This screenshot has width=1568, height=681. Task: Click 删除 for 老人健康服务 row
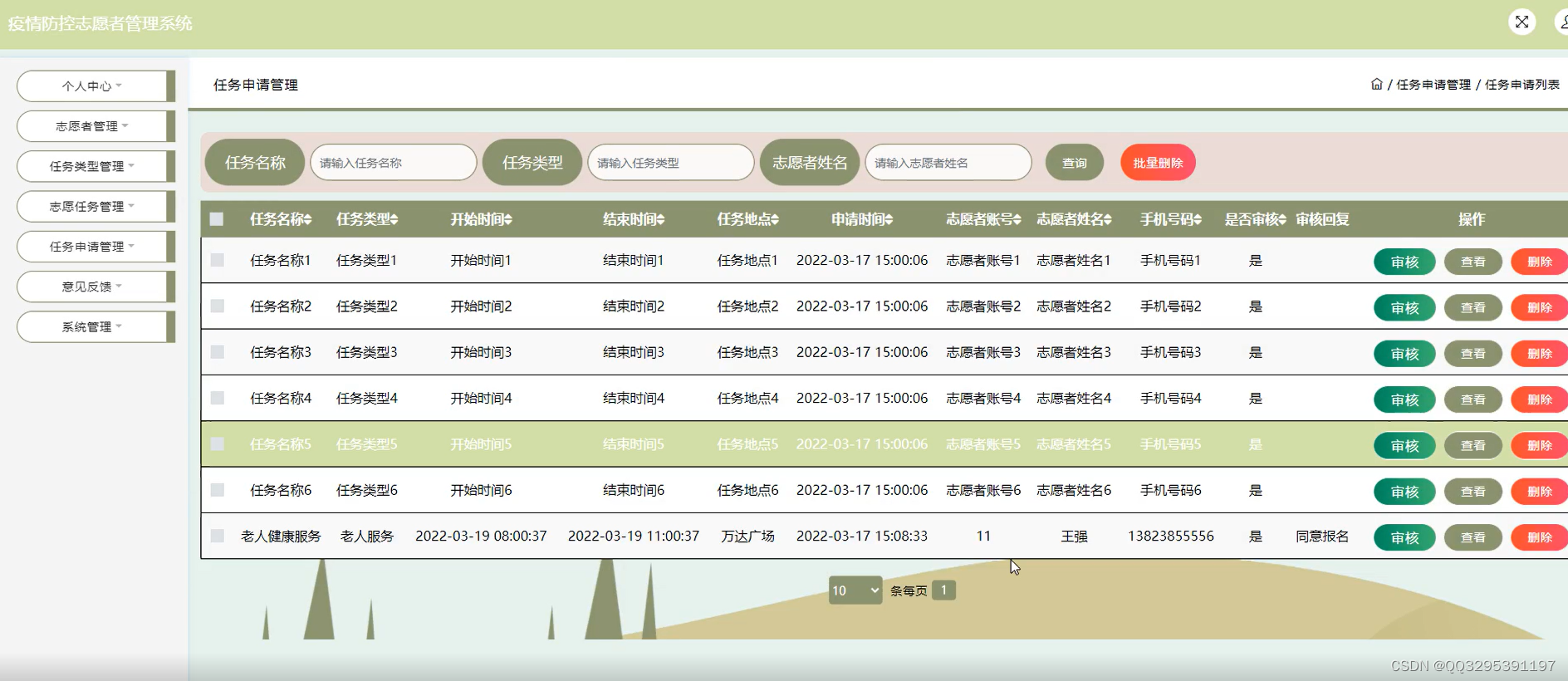point(1539,537)
